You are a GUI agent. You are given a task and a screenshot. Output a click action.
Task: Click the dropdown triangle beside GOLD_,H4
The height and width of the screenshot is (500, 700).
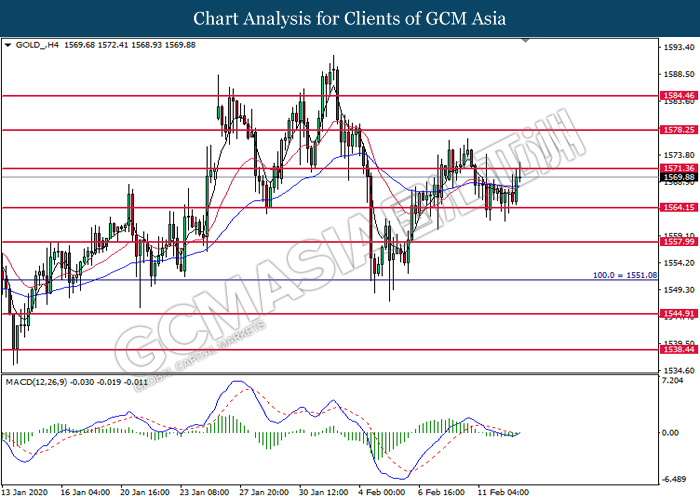point(8,45)
